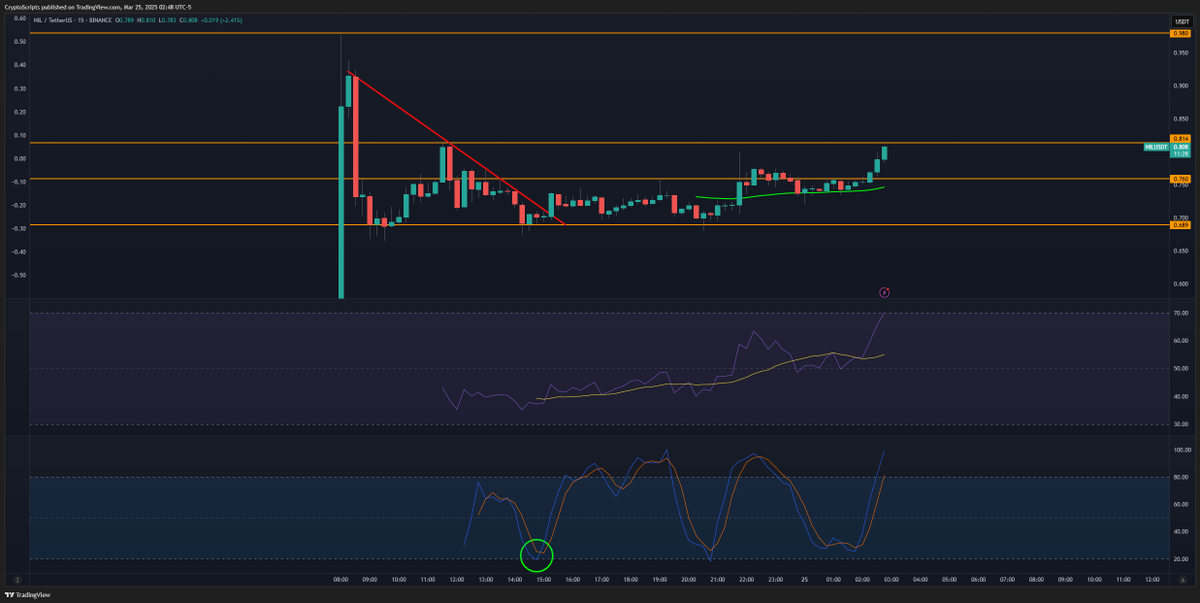1200x603 pixels.
Task: Click the 70.00 level on RSI scale
Action: (1179, 314)
